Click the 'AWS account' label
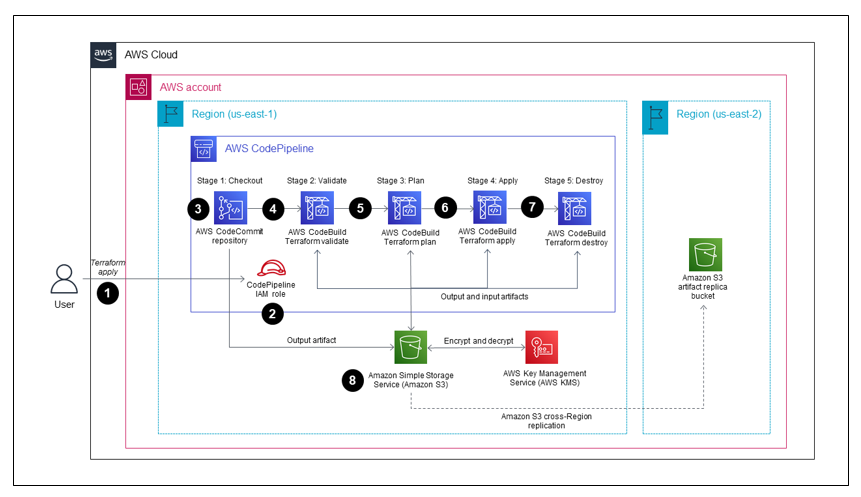Viewport: 861px width, 497px height. click(x=191, y=87)
